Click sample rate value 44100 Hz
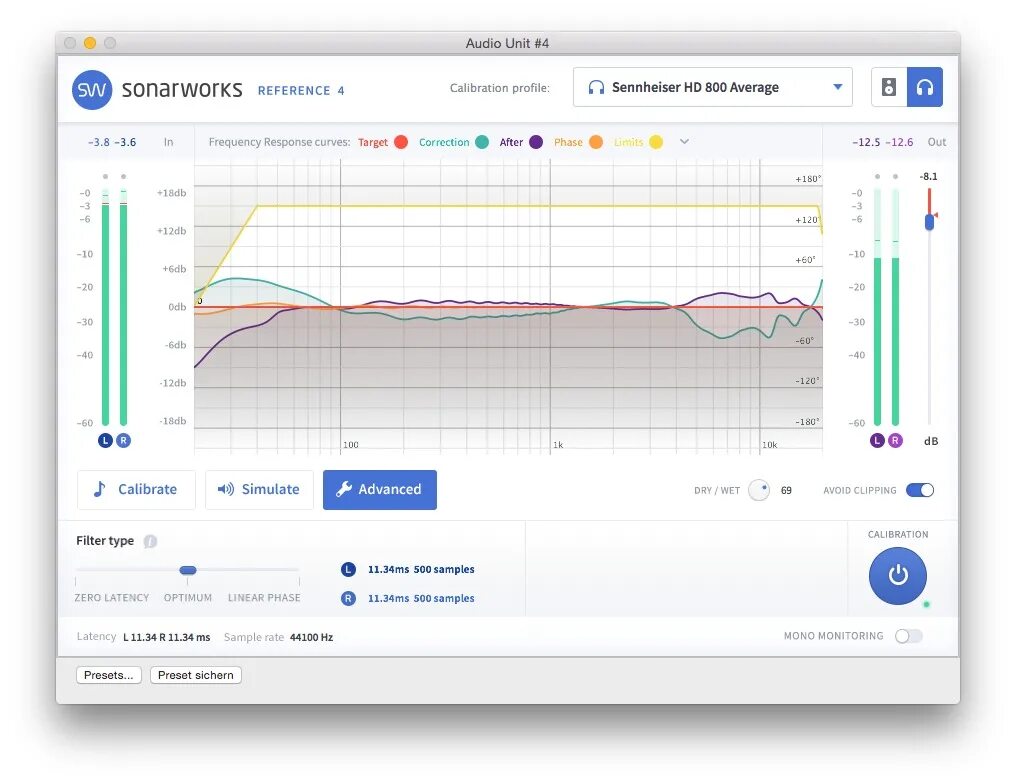Screen dimensions: 1016x784 coord(311,638)
